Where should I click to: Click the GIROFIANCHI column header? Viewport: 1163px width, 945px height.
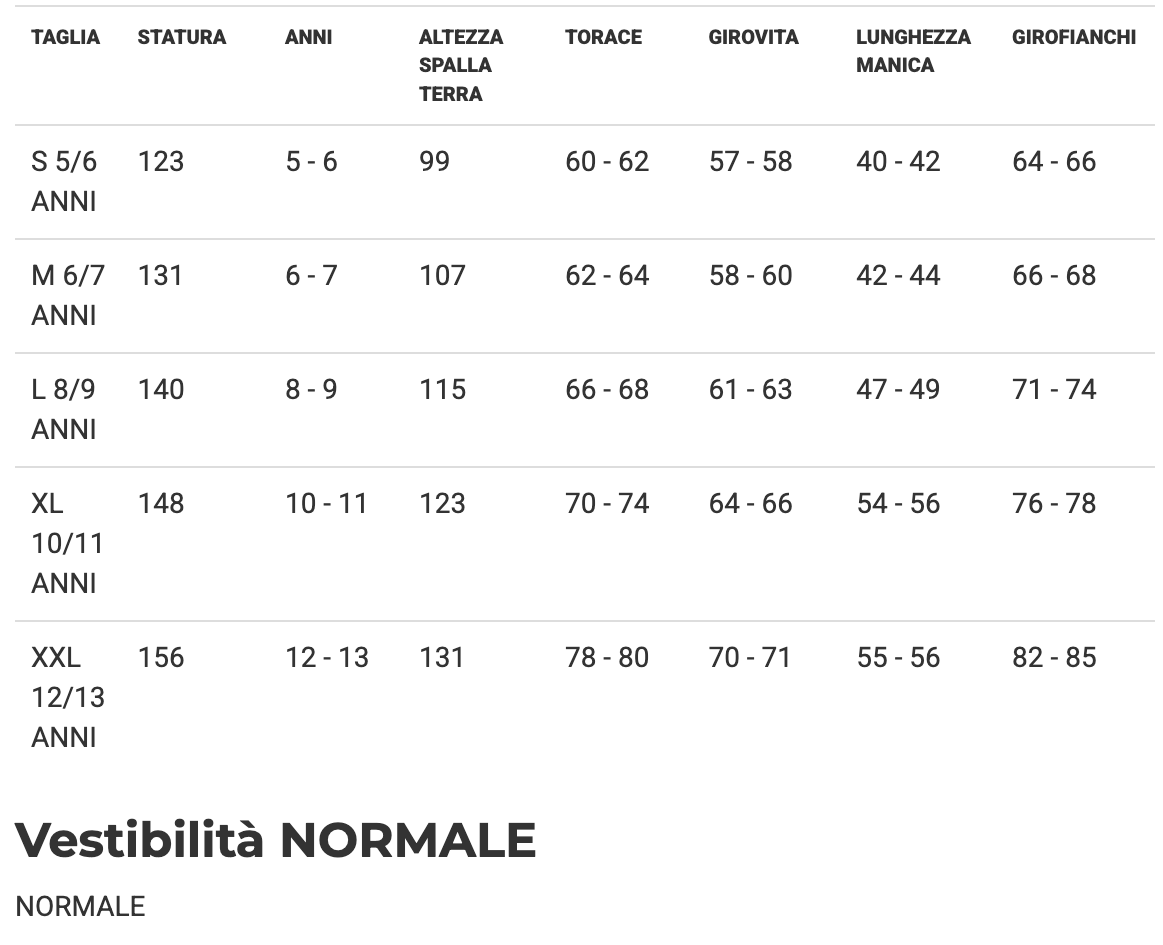pos(1074,38)
